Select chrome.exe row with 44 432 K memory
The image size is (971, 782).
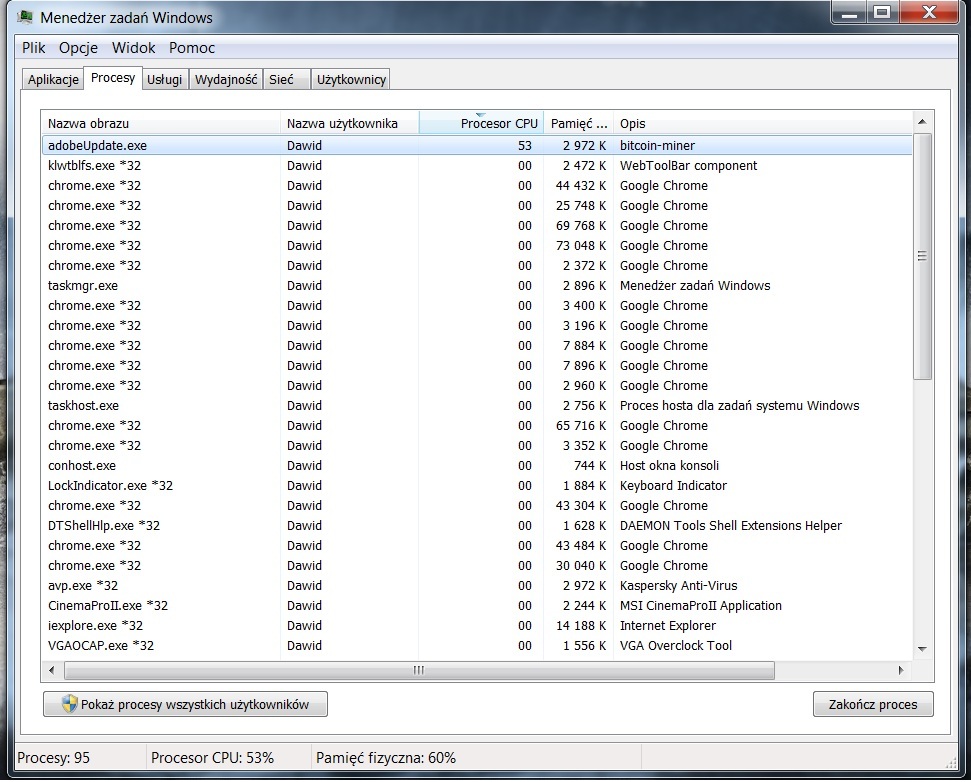[477, 186]
